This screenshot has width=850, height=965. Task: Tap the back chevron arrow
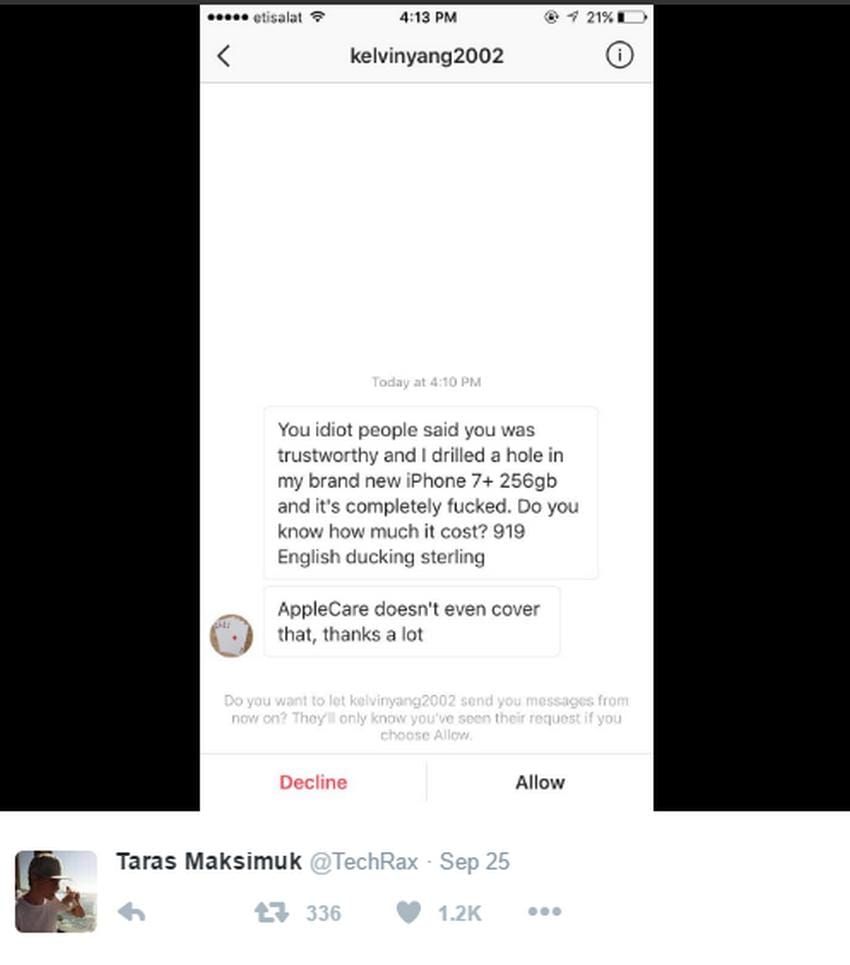point(224,56)
